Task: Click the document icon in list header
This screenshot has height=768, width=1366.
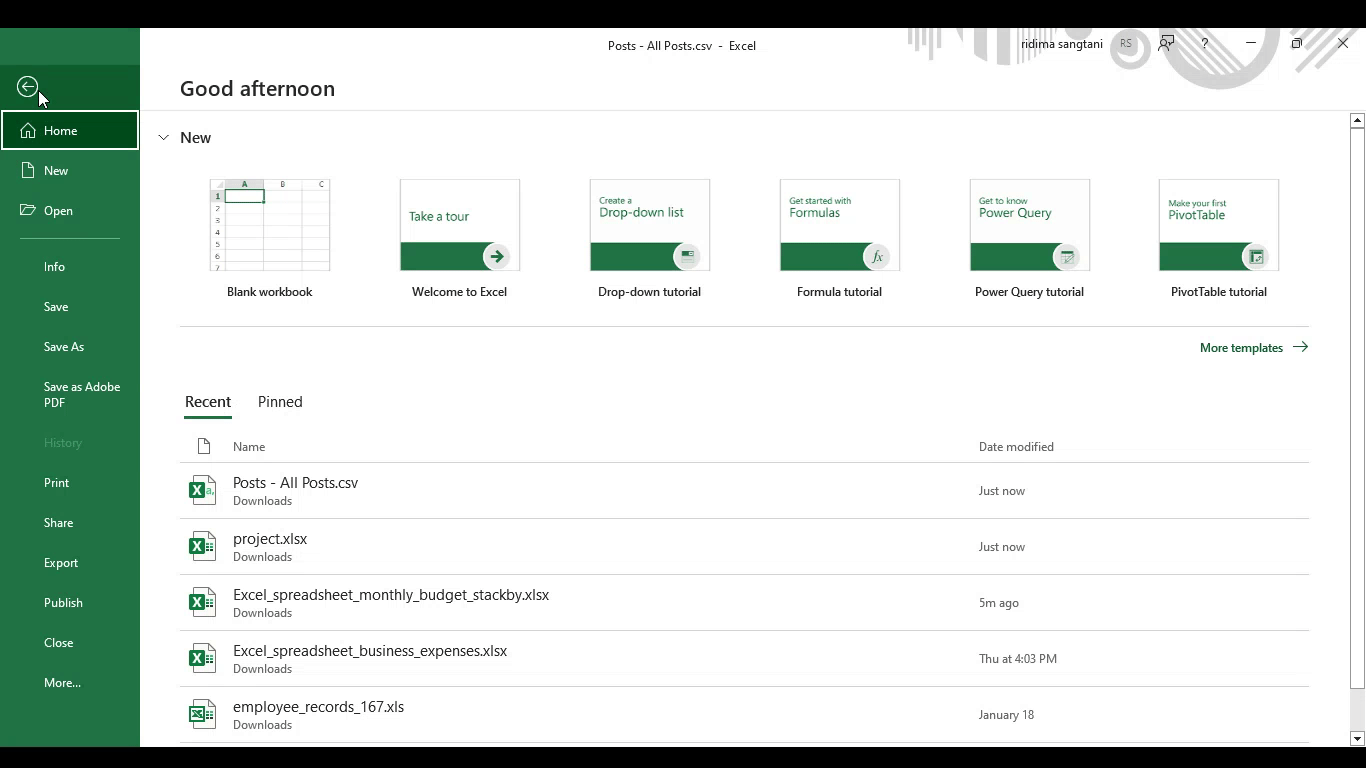Action: (204, 446)
